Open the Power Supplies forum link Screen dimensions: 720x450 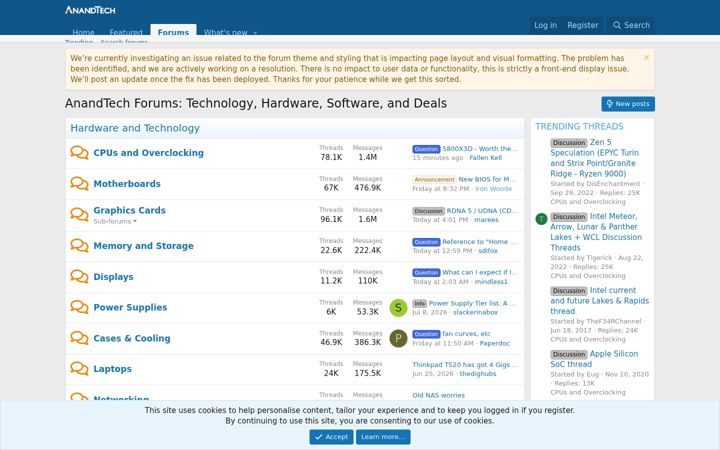(x=130, y=307)
